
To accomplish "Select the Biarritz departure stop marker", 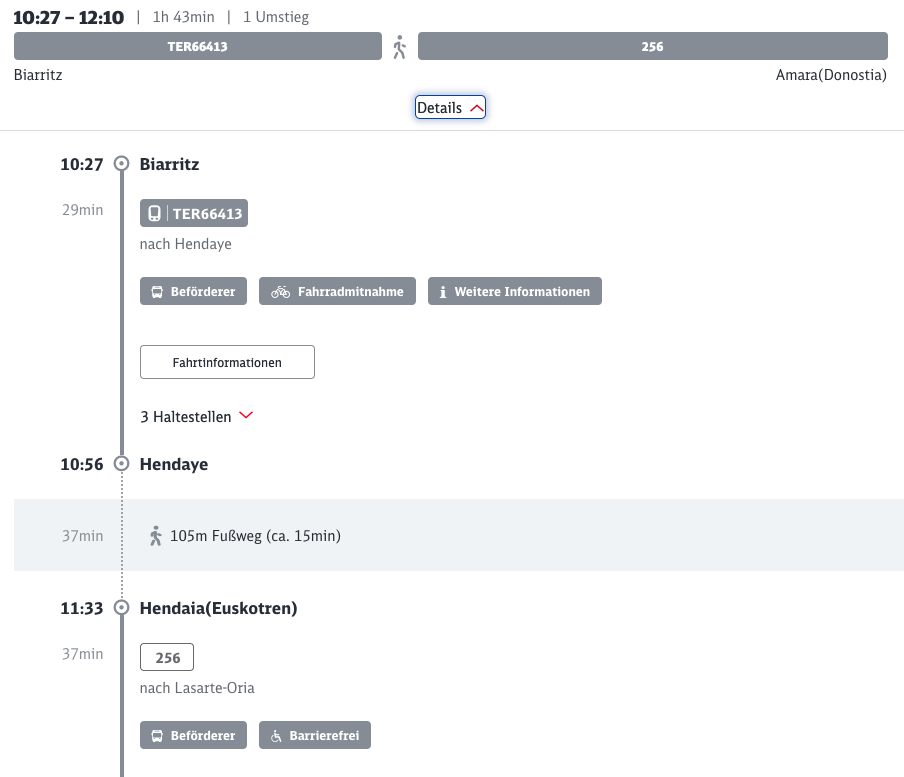I will (122, 164).
